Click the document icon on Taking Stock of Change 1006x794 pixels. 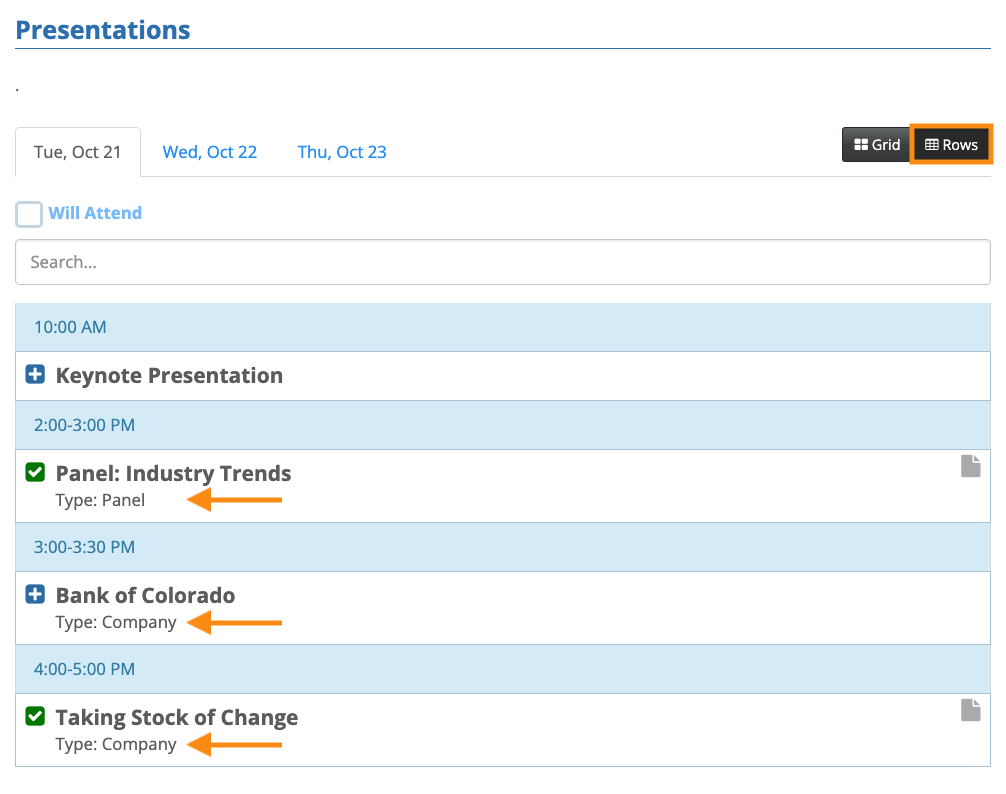click(970, 710)
